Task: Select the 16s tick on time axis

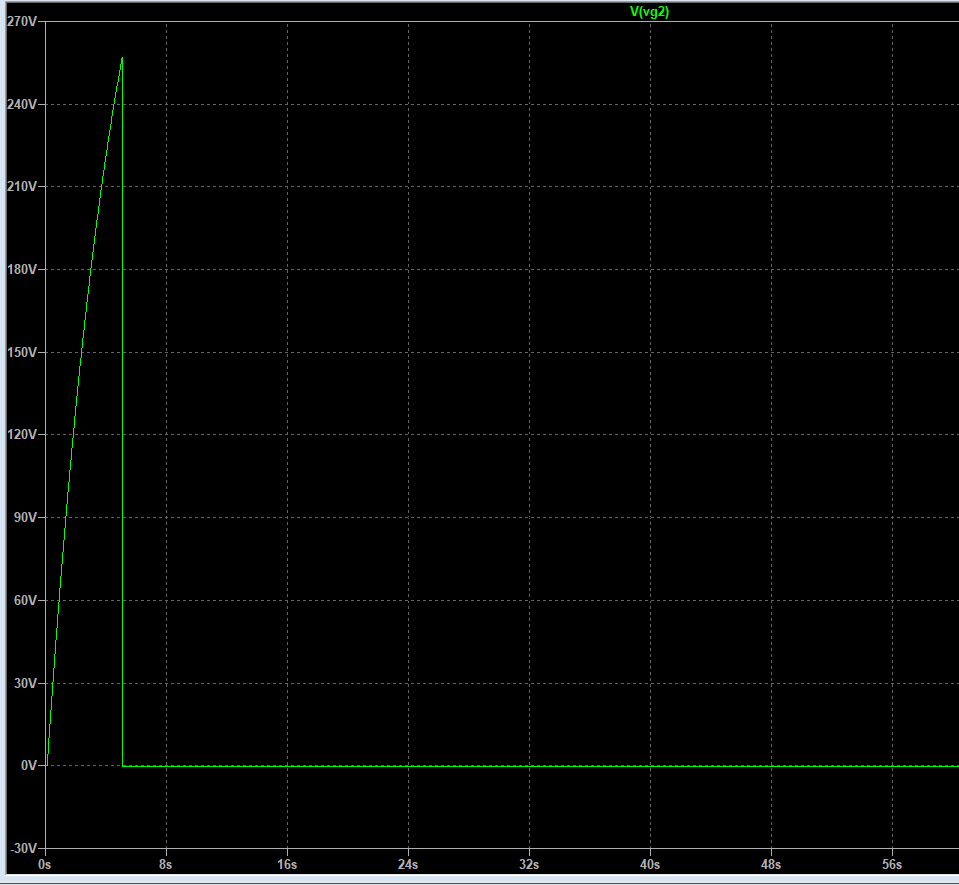Action: [x=287, y=863]
